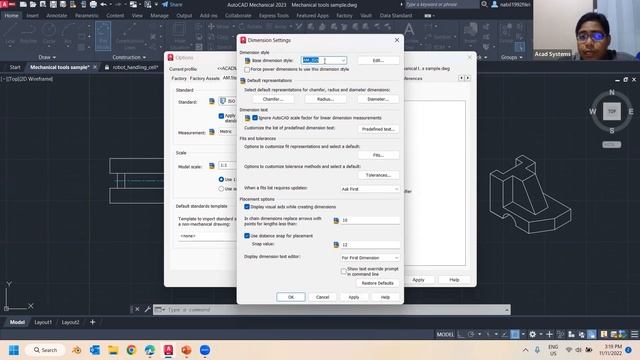640x360 pixels.
Task: Open the Fits... settings button
Action: click(378, 155)
